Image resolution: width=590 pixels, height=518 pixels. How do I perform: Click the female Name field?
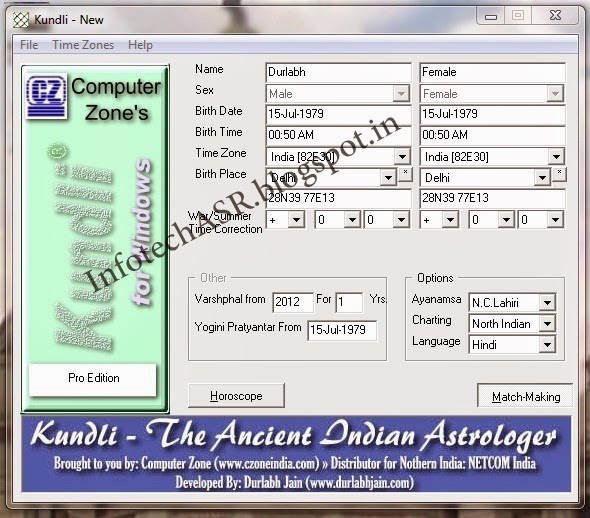tap(492, 72)
